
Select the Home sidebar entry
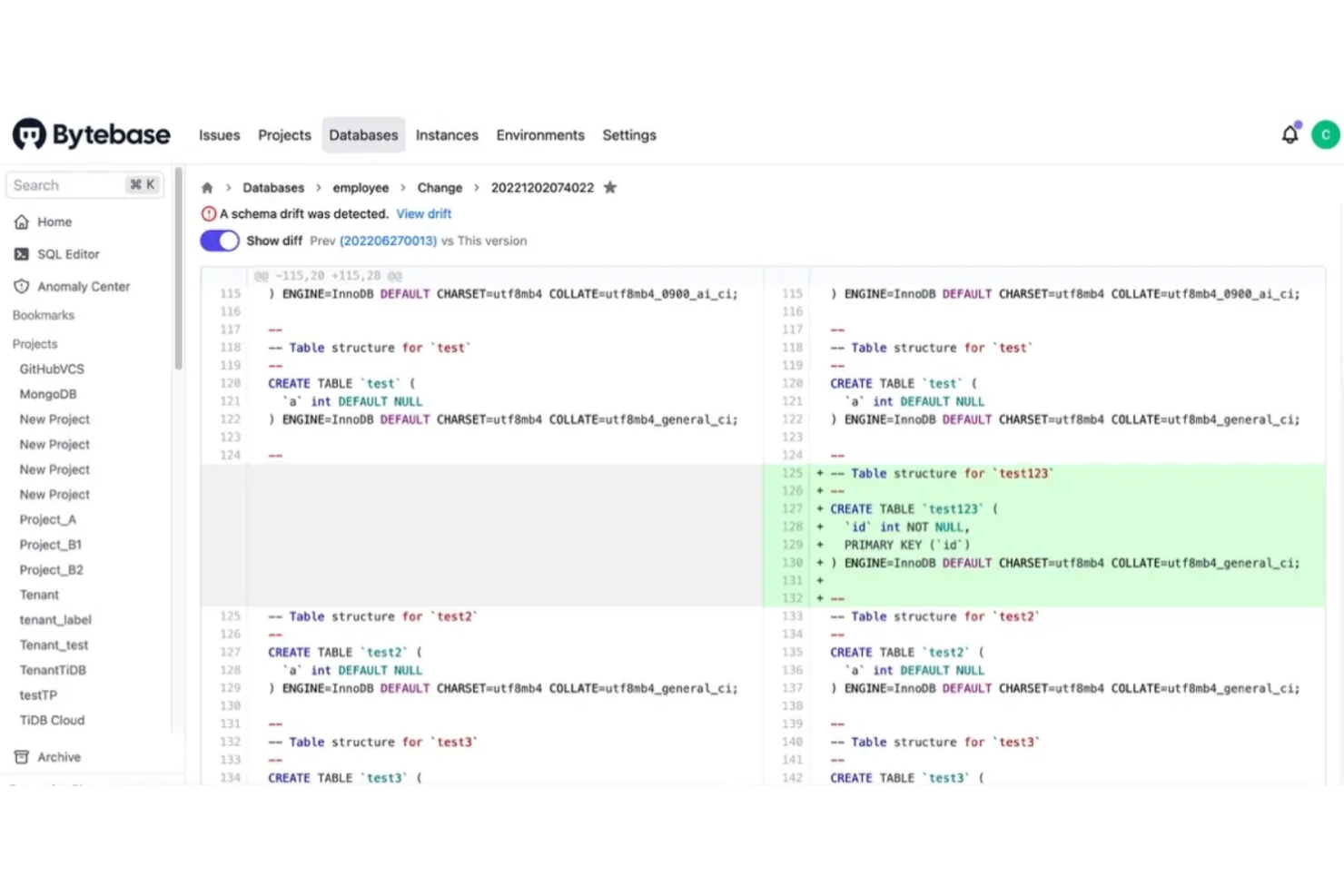tap(54, 222)
